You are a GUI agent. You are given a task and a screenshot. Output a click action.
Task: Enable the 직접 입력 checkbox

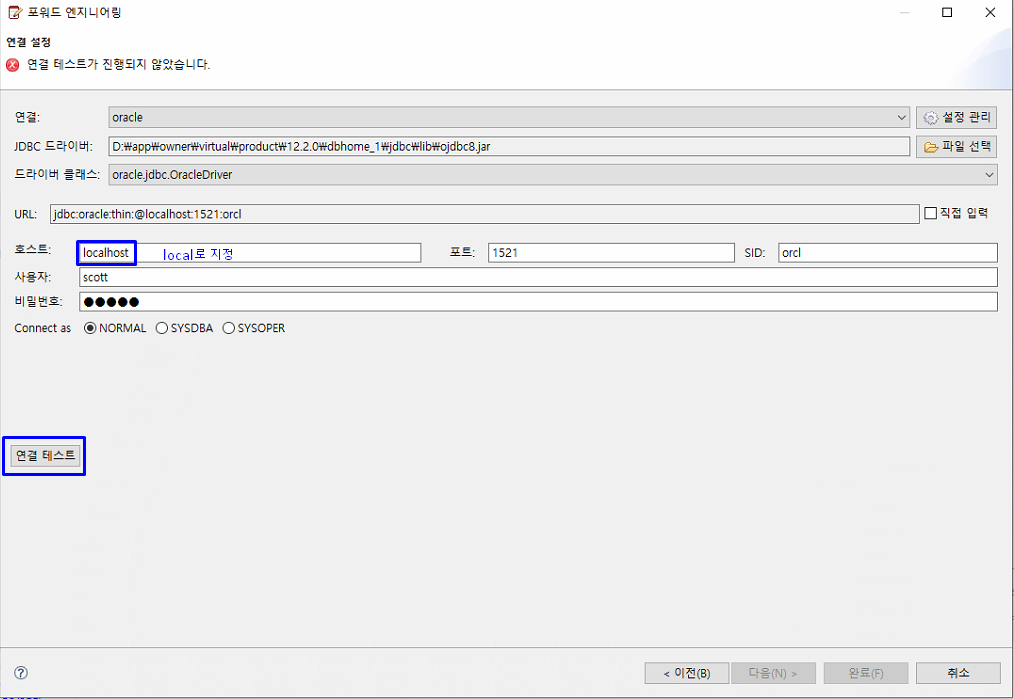(x=931, y=213)
